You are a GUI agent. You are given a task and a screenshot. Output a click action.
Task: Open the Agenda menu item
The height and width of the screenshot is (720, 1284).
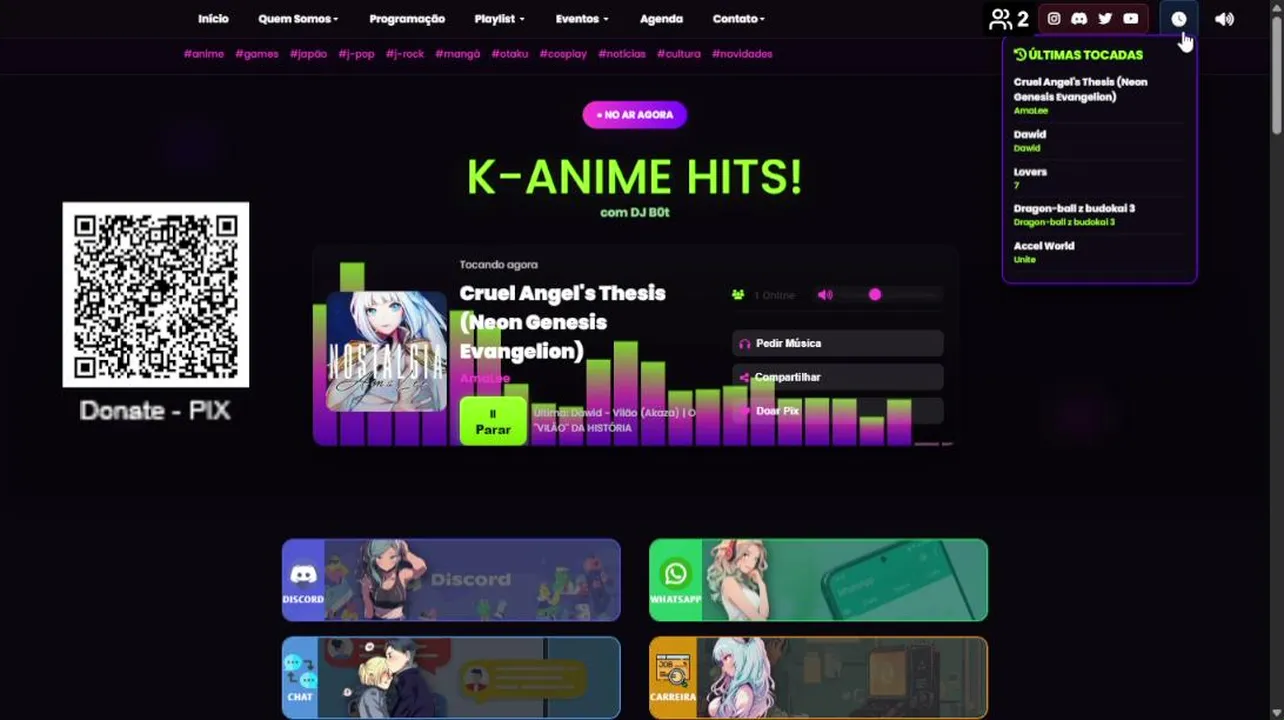click(x=661, y=19)
